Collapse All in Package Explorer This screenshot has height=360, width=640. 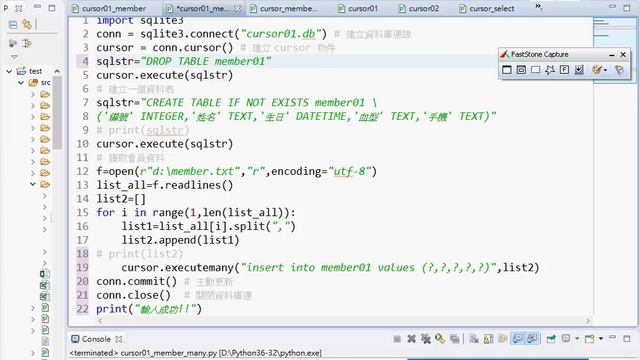(x=13, y=25)
